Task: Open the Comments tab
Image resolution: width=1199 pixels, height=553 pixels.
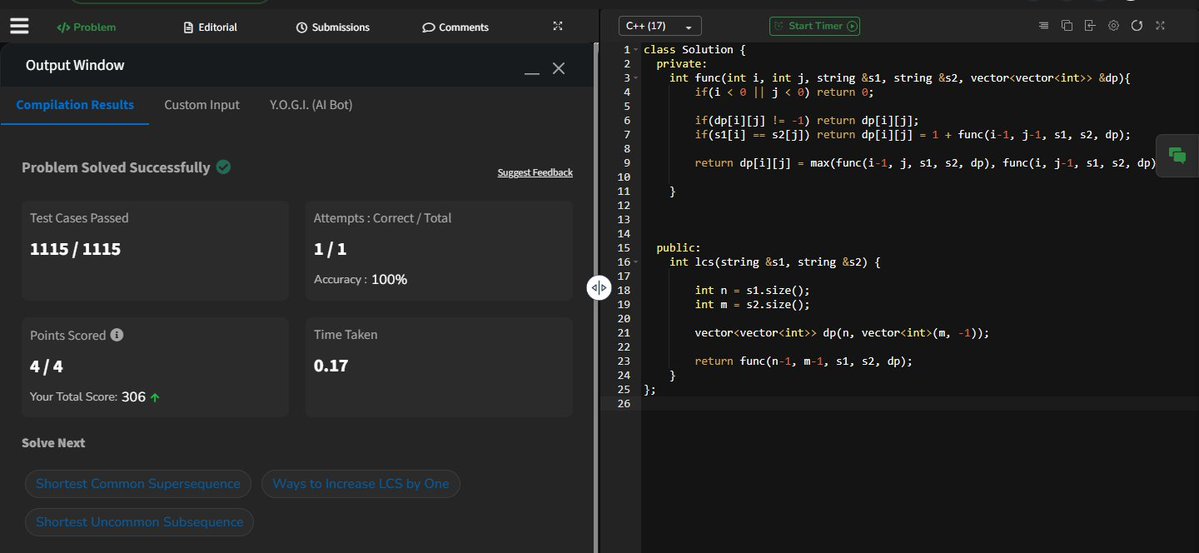Action: pyautogui.click(x=456, y=28)
